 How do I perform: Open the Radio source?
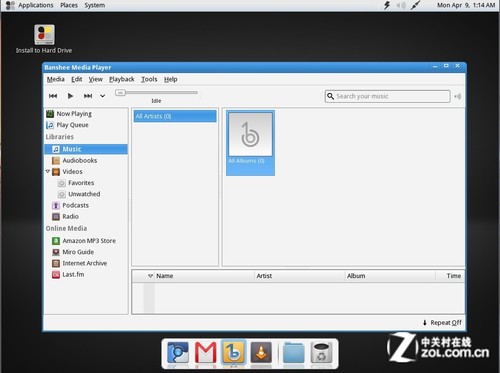(86, 217)
